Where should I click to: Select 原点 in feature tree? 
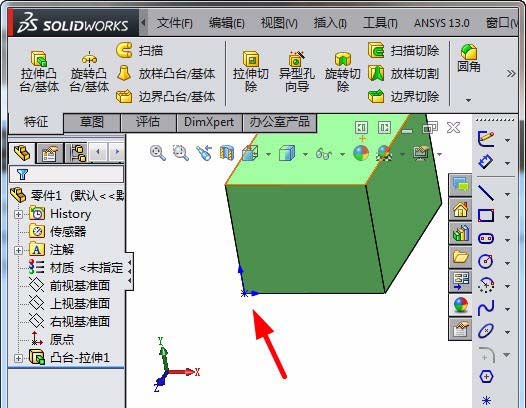(52, 339)
